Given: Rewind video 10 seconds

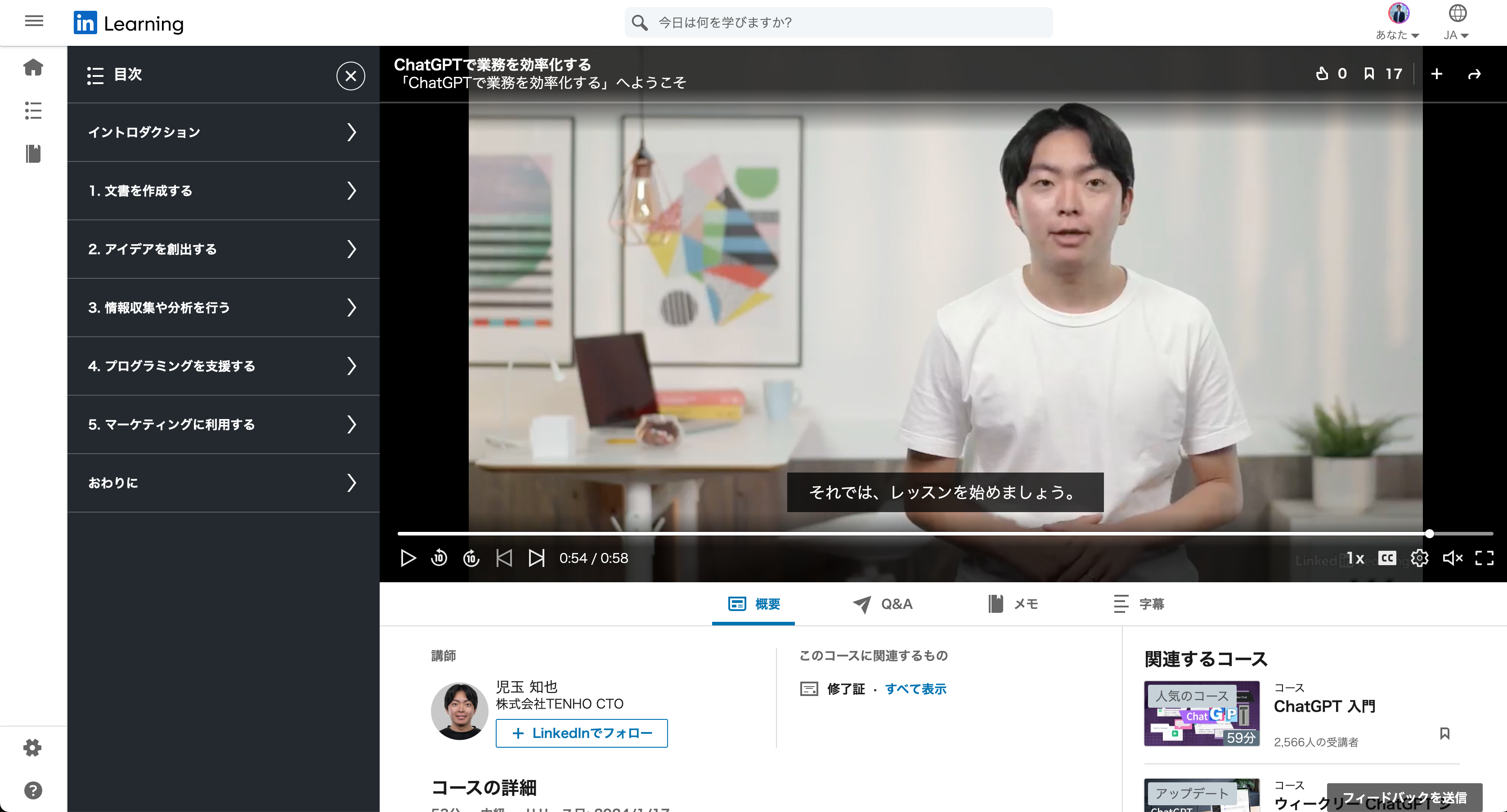Looking at the screenshot, I should pos(440,558).
